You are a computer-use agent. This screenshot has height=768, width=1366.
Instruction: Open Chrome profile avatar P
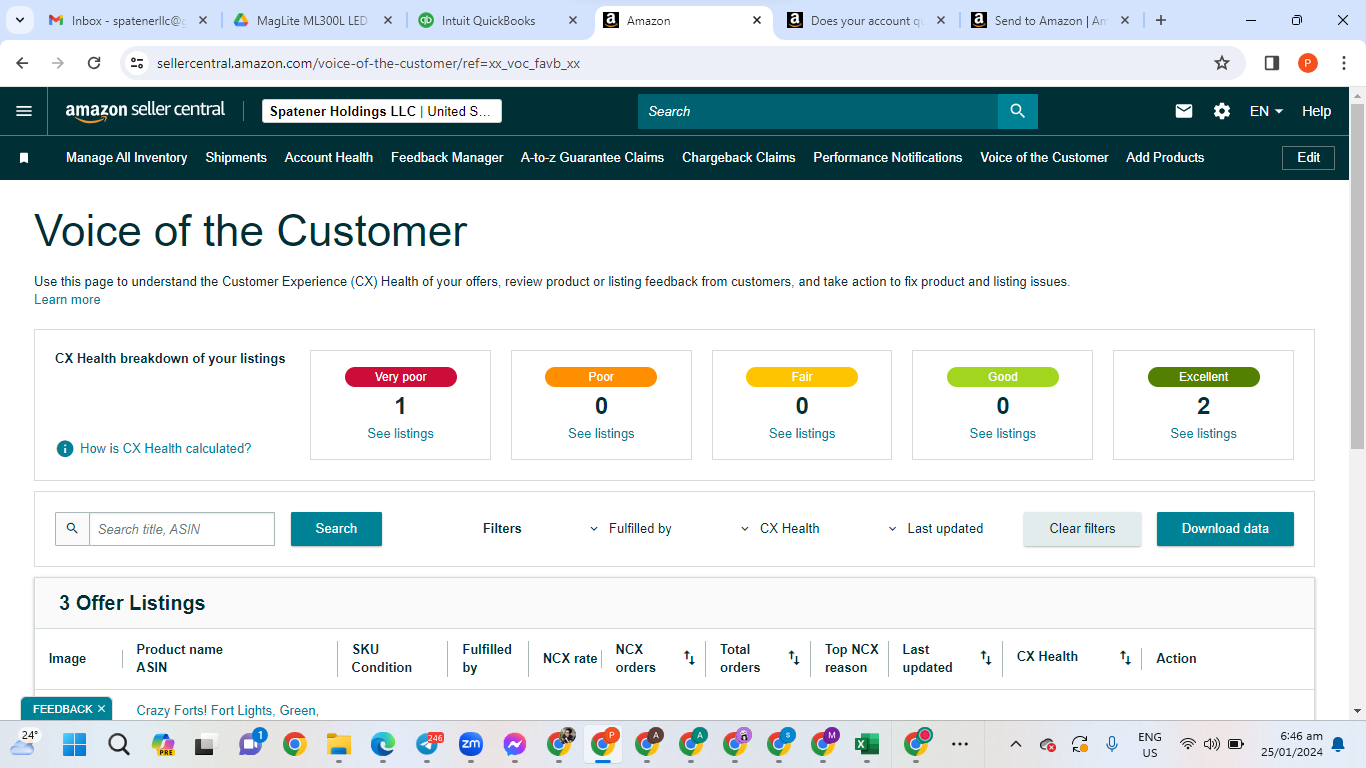(1308, 63)
